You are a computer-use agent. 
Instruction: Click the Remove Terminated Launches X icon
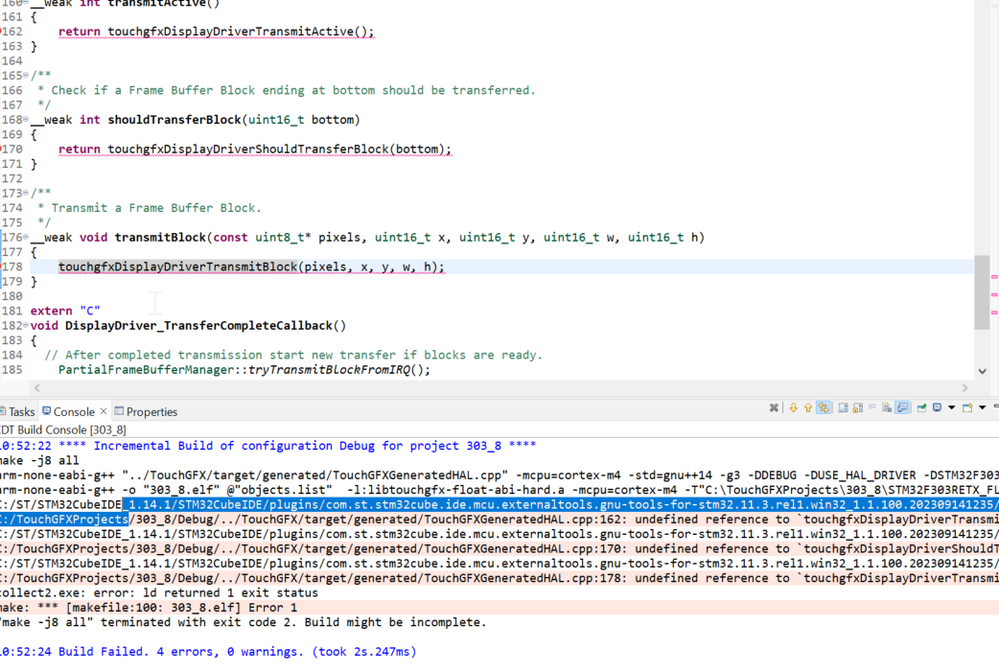pos(774,408)
